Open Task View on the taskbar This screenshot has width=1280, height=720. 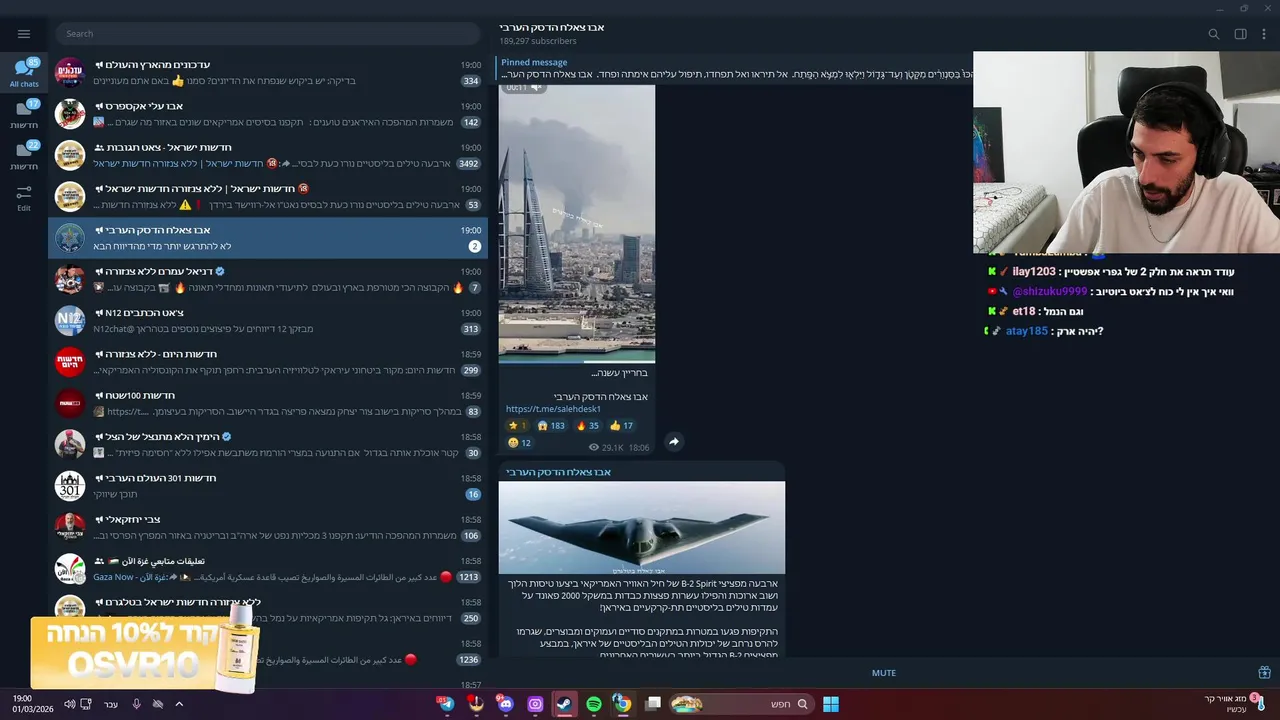click(x=653, y=704)
